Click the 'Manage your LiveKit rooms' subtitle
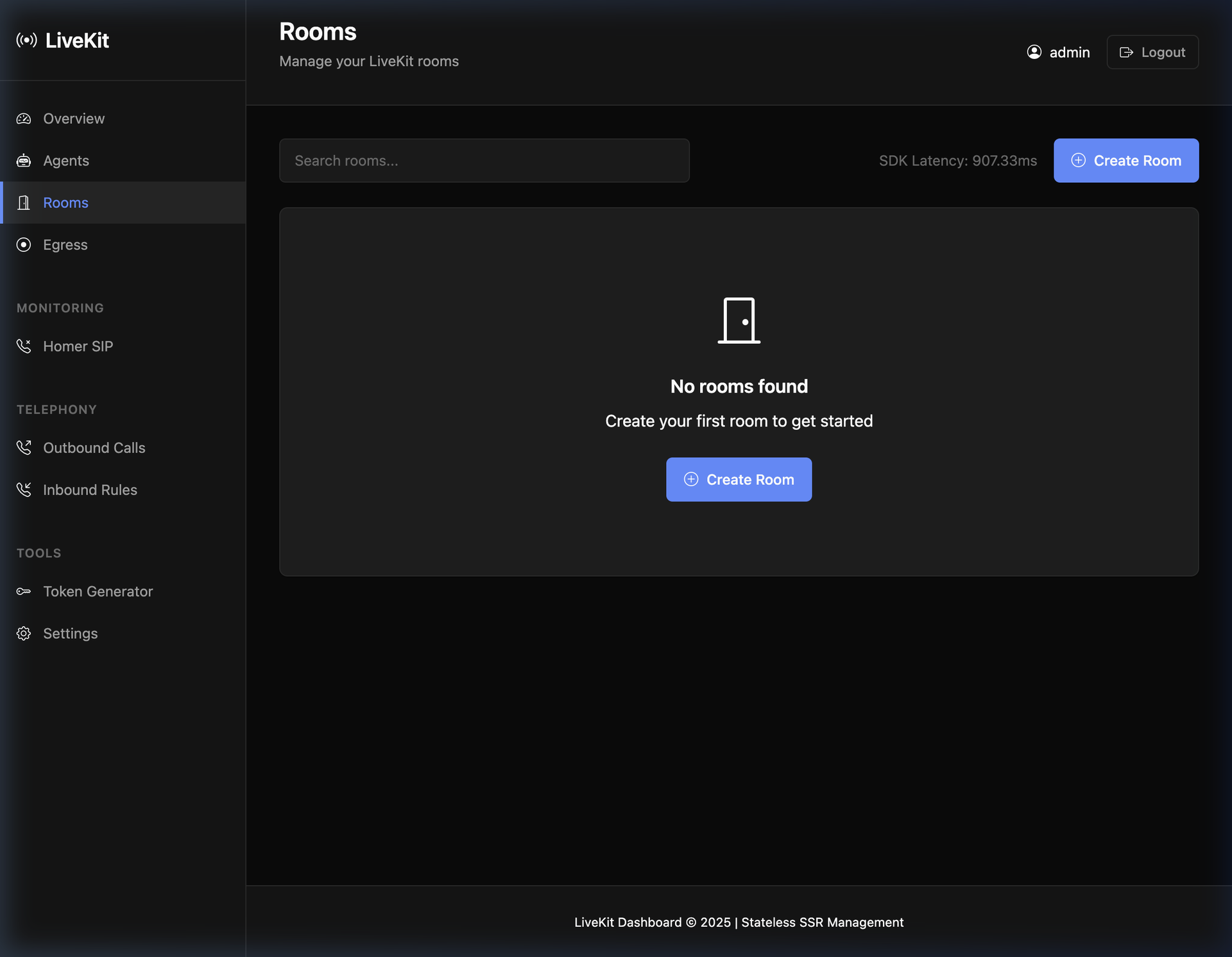The width and height of the screenshot is (1232, 957). pos(369,61)
